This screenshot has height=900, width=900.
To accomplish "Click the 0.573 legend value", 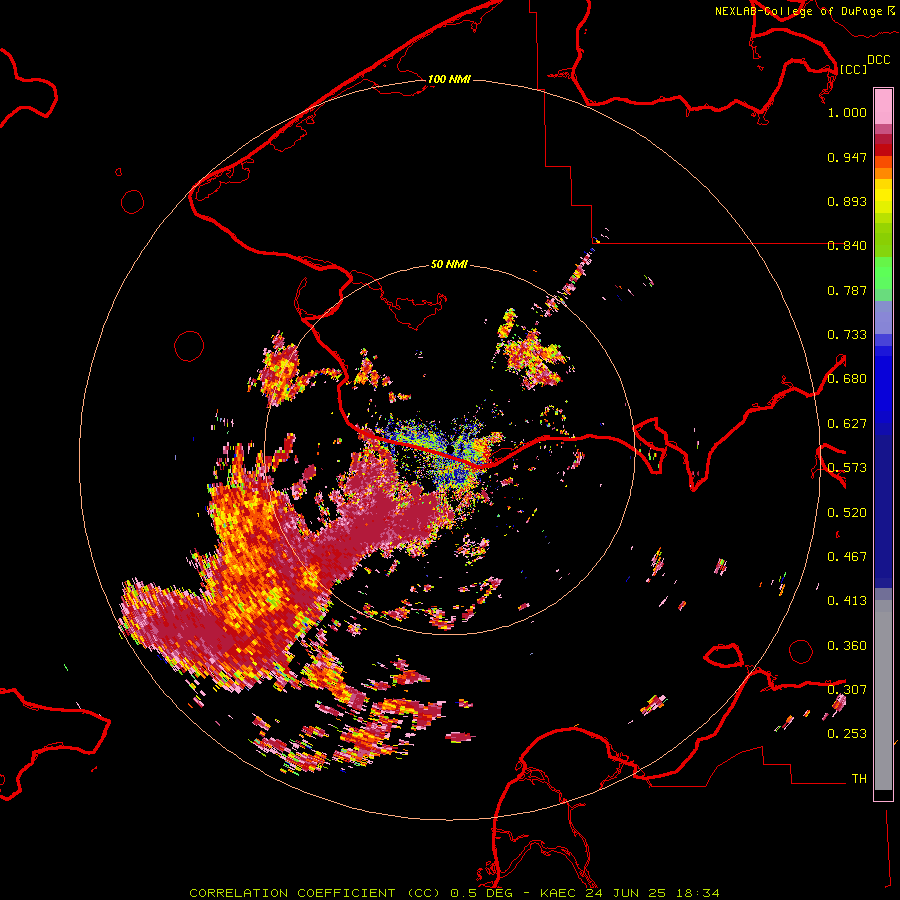I will [x=847, y=468].
